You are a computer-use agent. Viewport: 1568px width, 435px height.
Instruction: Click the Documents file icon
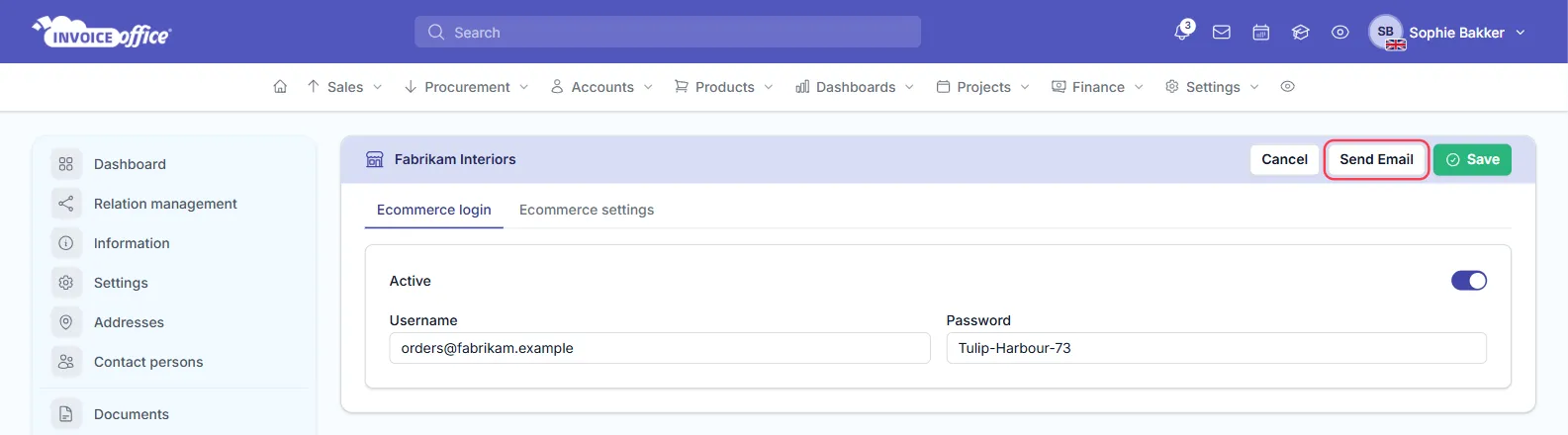tap(66, 414)
